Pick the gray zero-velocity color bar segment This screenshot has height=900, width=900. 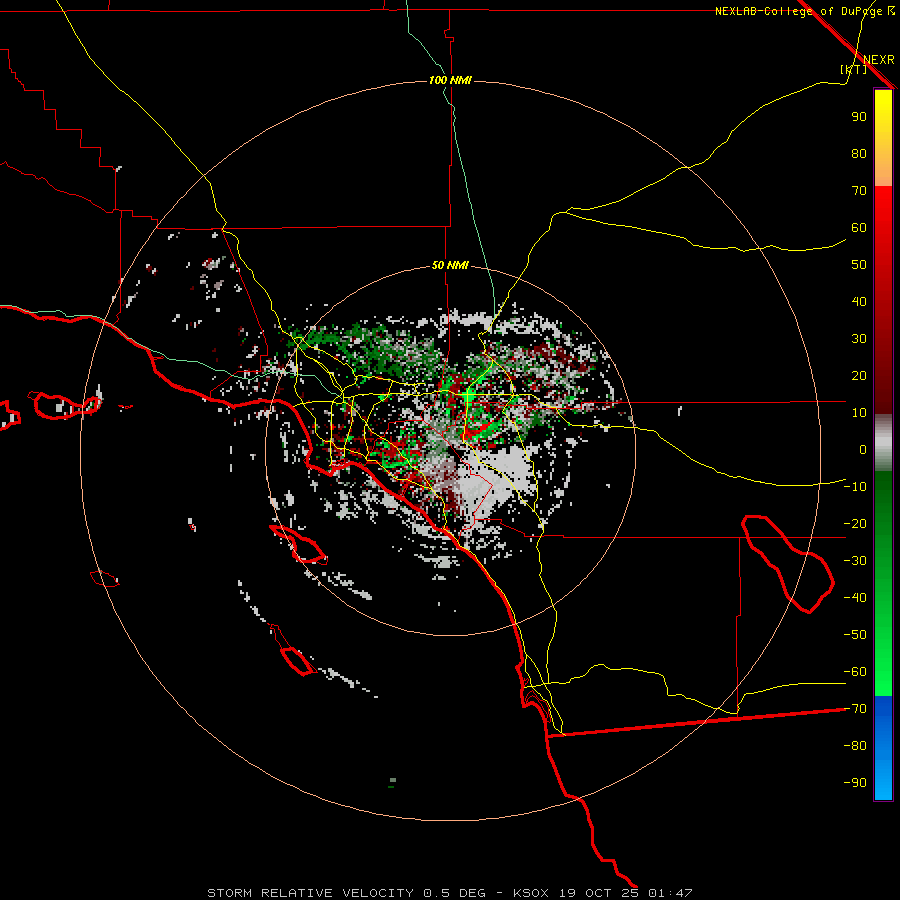pos(883,443)
